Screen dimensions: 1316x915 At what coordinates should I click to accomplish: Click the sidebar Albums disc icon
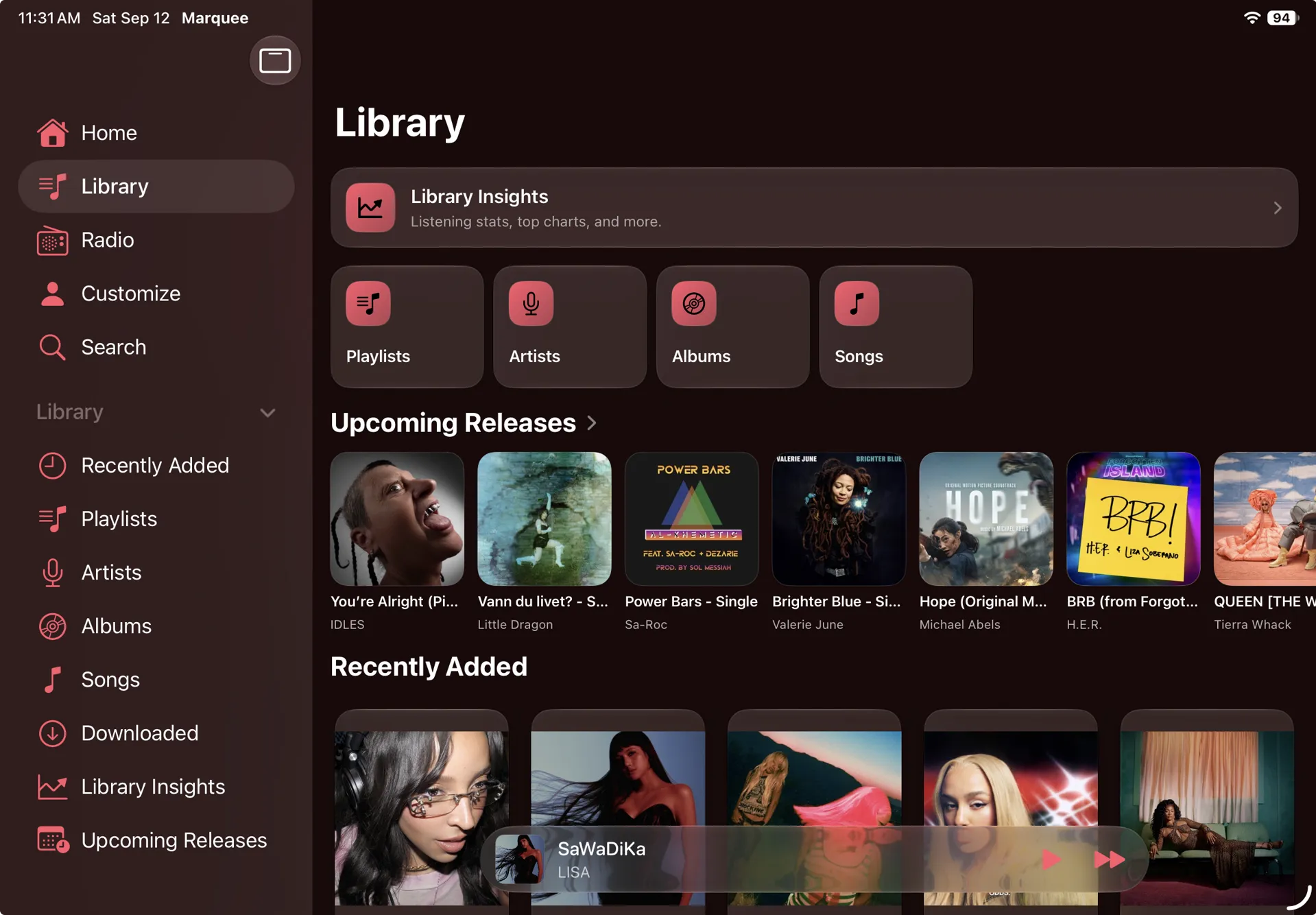tap(52, 626)
